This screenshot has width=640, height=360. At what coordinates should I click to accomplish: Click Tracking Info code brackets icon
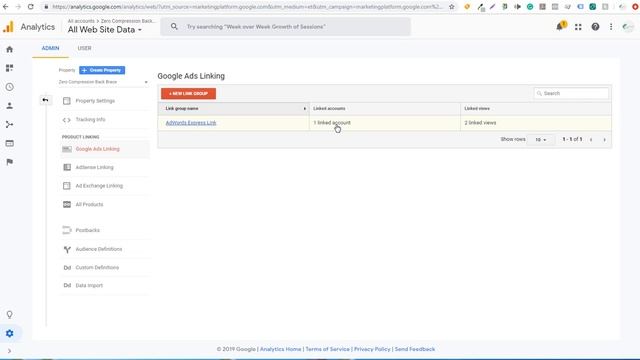click(x=67, y=120)
